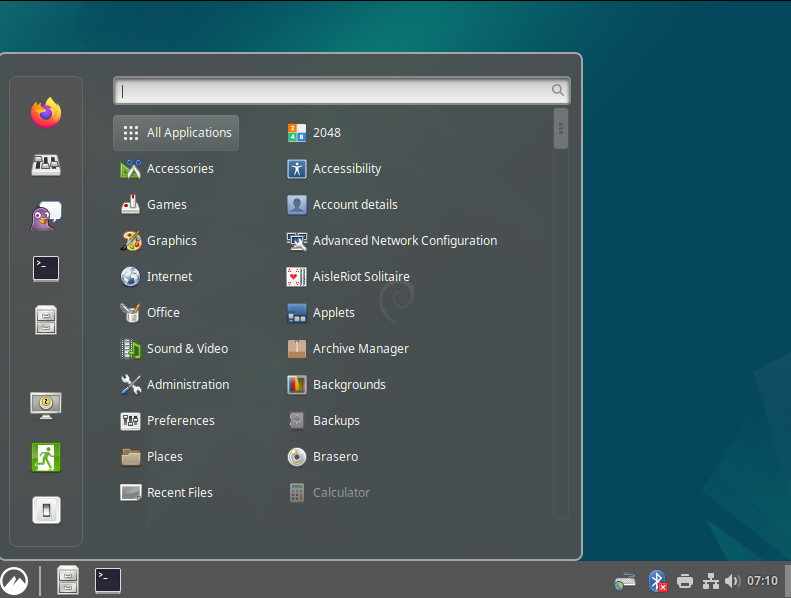The width and height of the screenshot is (791, 598).
Task: Click the magnifier icon in search box
Action: click(557, 90)
